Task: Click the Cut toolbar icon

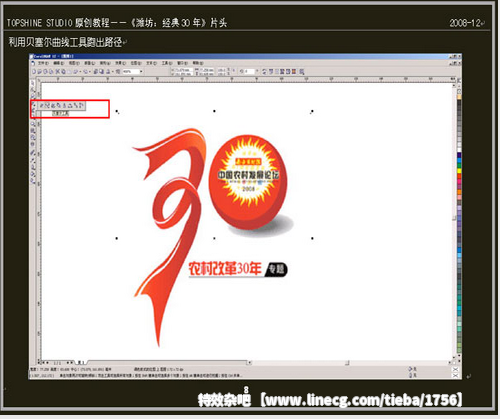Action: pos(57,72)
